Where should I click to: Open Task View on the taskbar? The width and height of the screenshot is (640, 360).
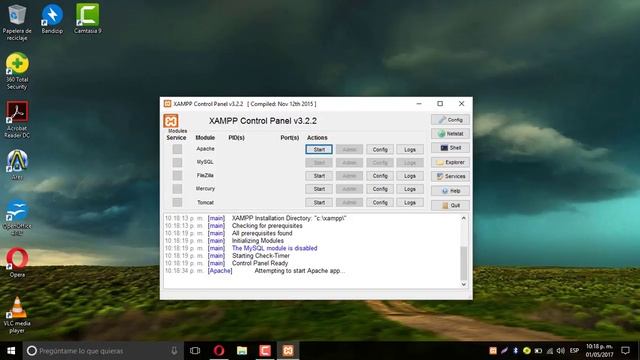pos(195,351)
